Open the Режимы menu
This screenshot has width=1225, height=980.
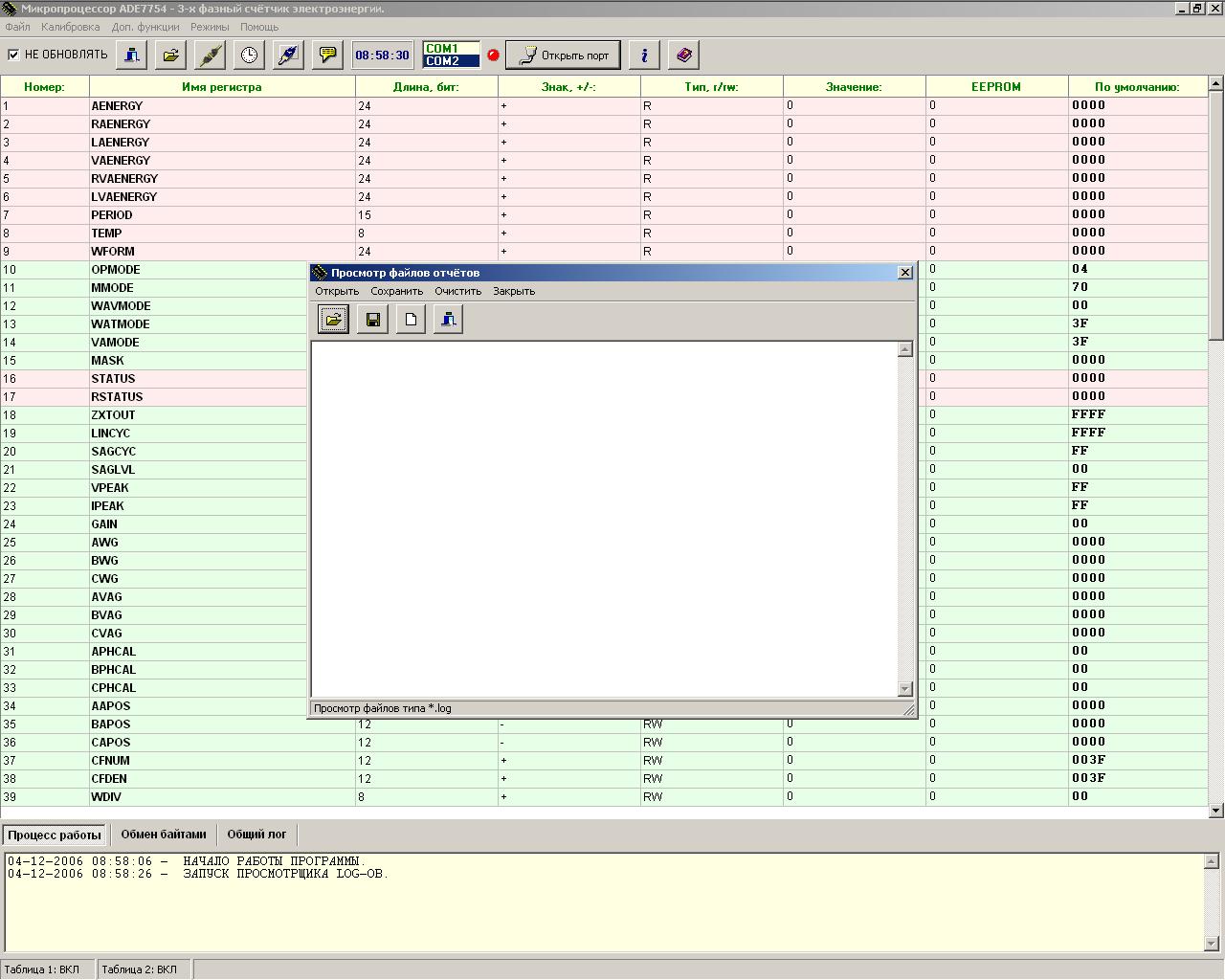[x=210, y=27]
